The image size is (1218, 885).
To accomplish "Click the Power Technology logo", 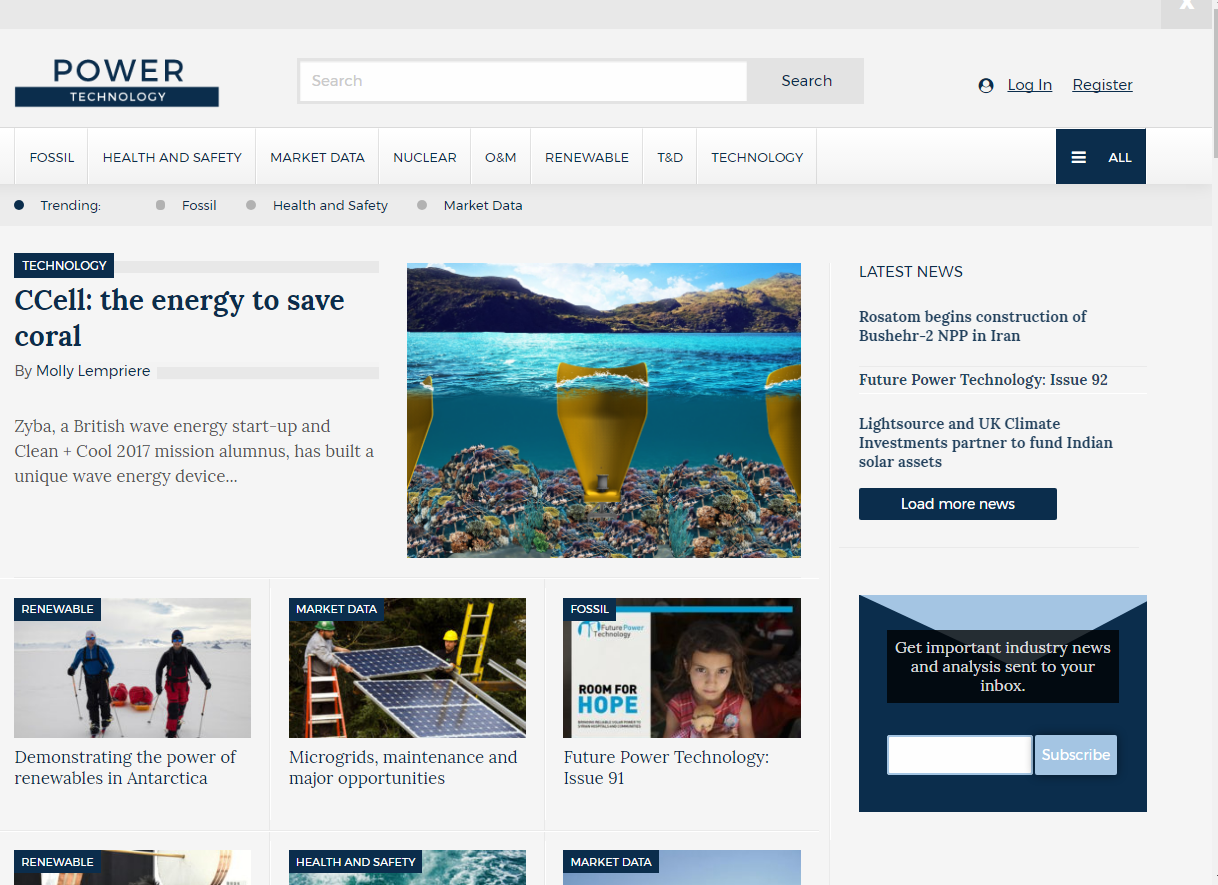I will 117,82.
